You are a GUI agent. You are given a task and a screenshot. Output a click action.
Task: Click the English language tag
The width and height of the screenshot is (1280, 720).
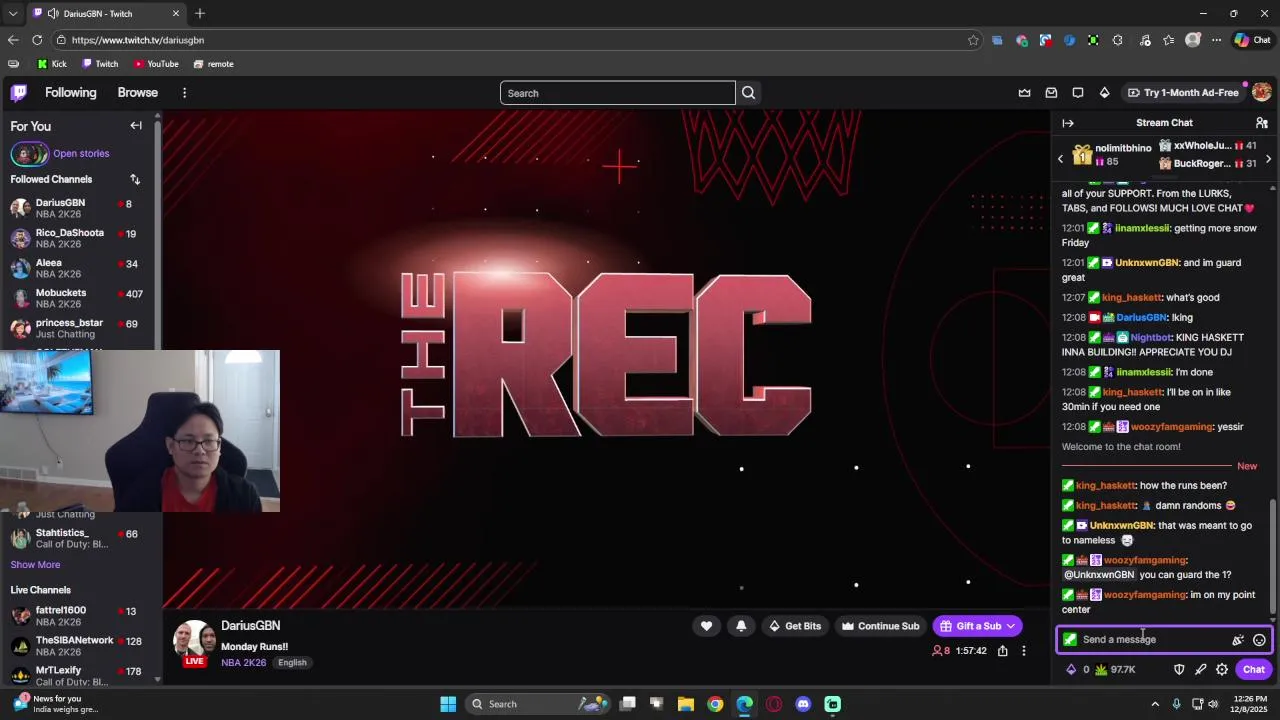tap(292, 663)
